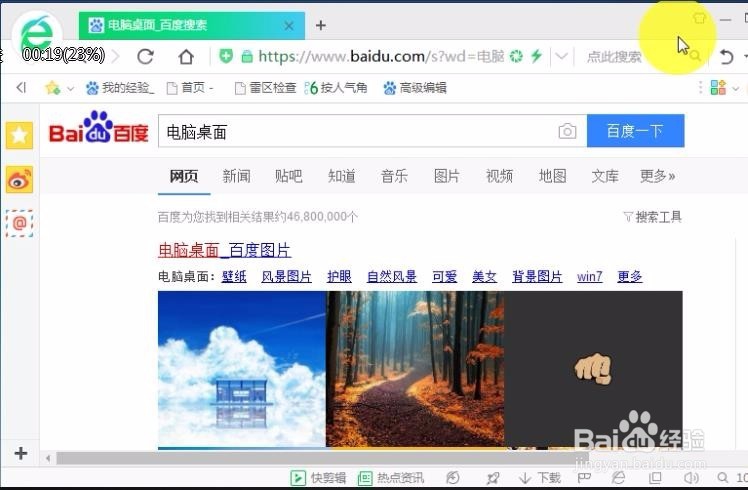
Task: Close the 电脑桌面_百度搜索 tab
Action: [289, 26]
